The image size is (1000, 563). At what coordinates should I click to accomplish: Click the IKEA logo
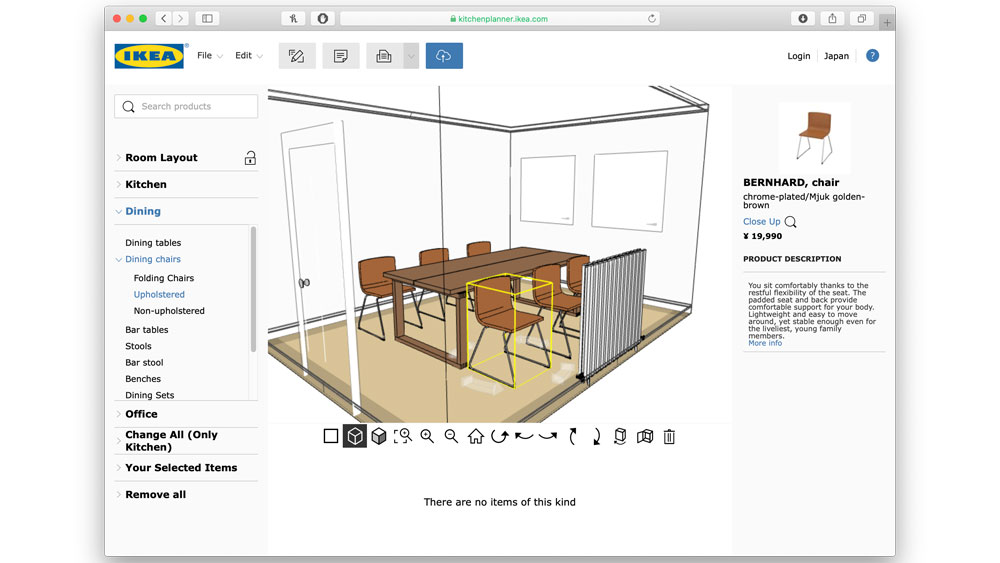pos(149,55)
